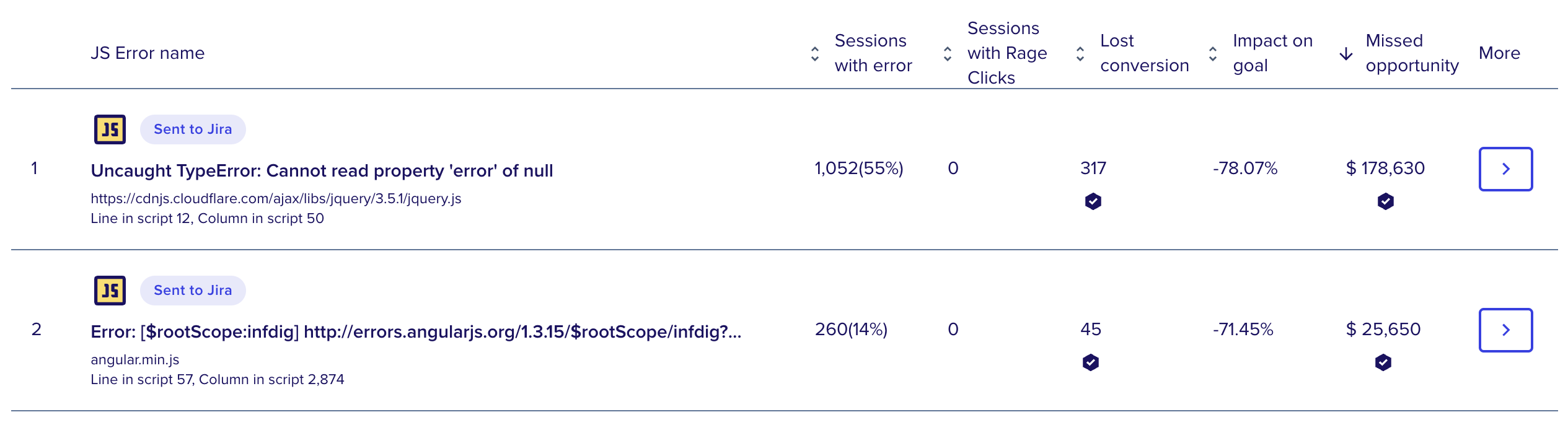Screen dimensions: 1568x425
Task: Sort by Lost conversion column arrows
Action: point(1080,54)
